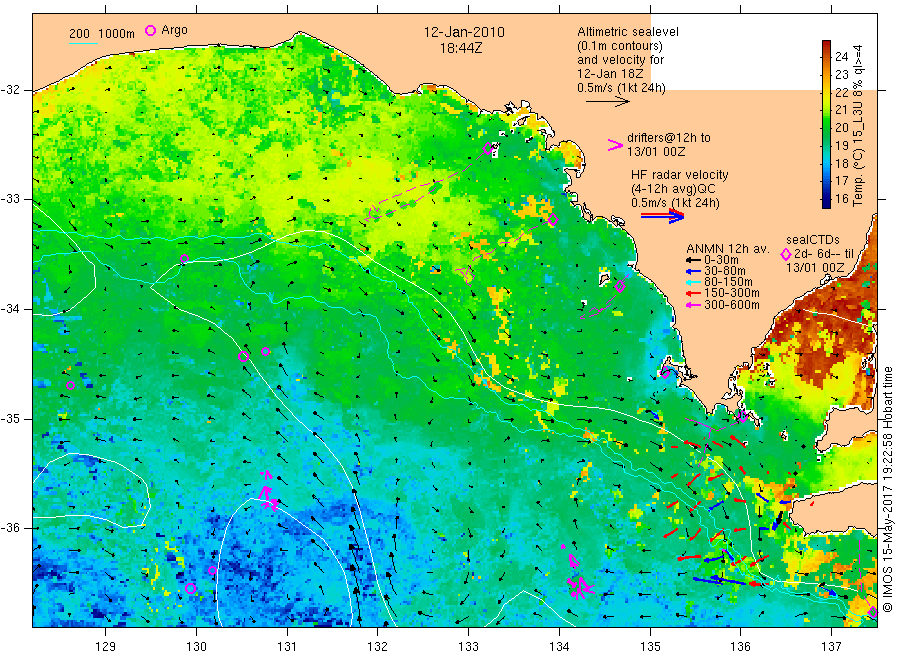Image resolution: width=900 pixels, height=660 pixels.
Task: Select the Argo float near 130.75E, 34.4S
Action: 265,351
